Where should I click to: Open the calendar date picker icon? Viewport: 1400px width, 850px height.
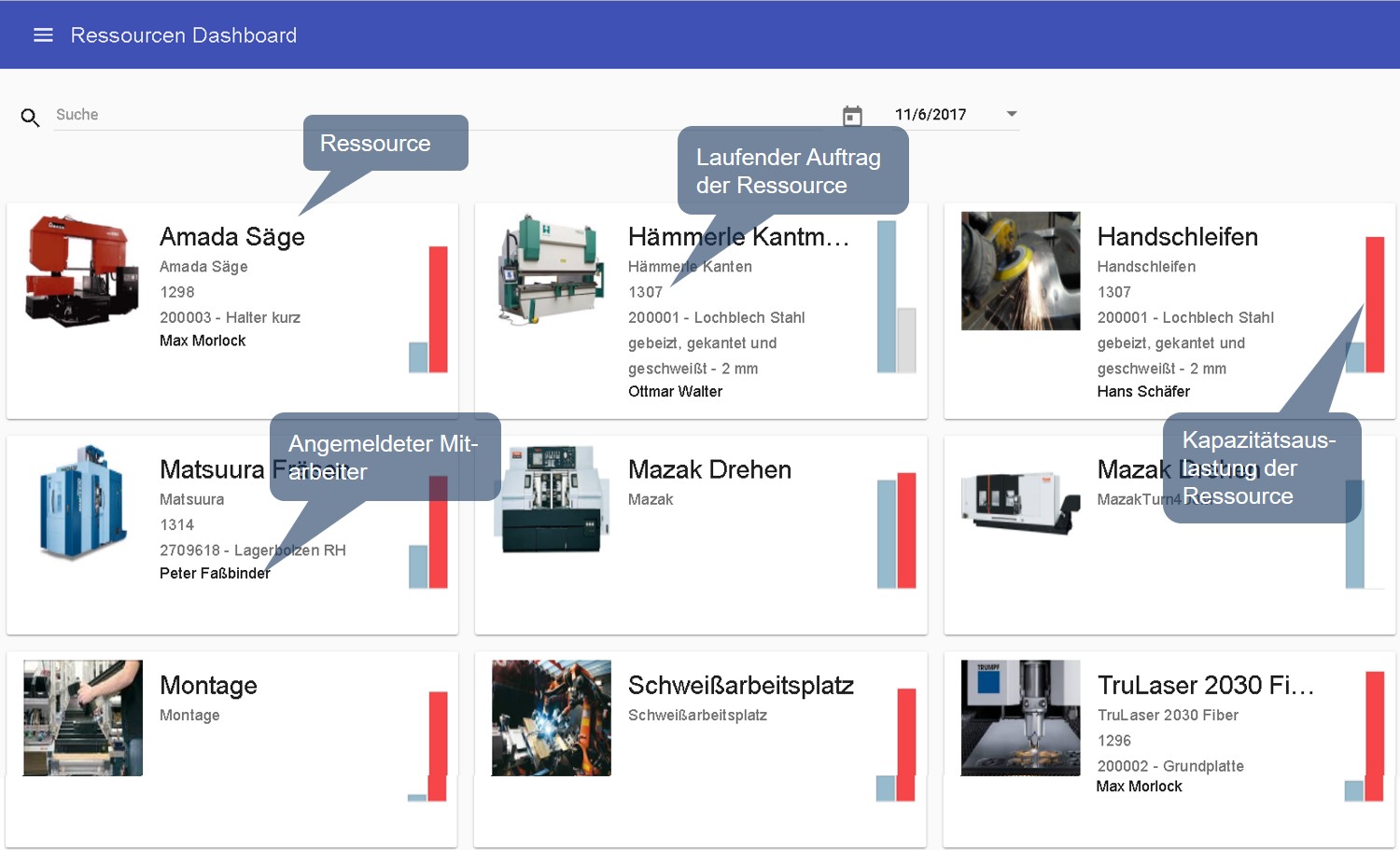[852, 116]
